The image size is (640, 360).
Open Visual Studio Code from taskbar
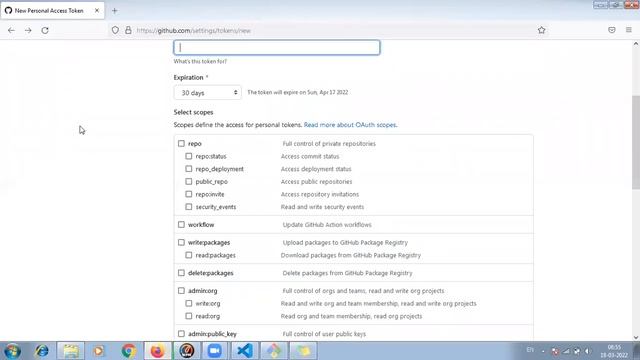(x=244, y=351)
